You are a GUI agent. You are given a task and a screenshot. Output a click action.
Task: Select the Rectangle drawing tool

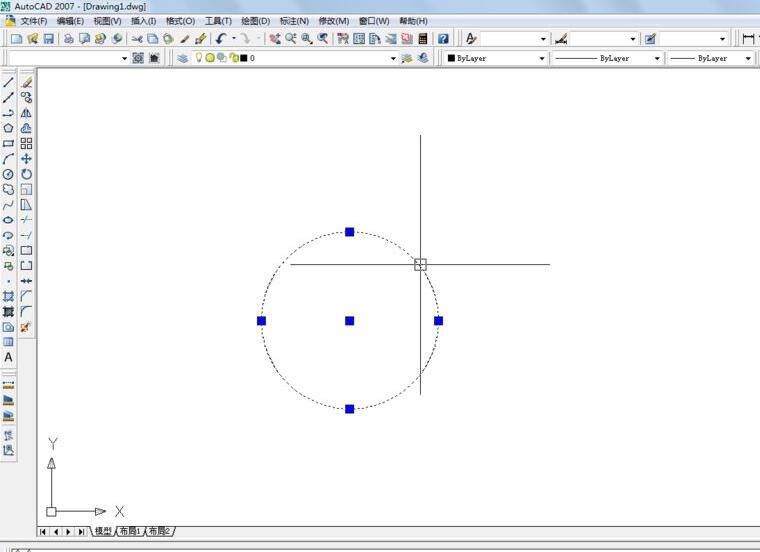pos(8,143)
